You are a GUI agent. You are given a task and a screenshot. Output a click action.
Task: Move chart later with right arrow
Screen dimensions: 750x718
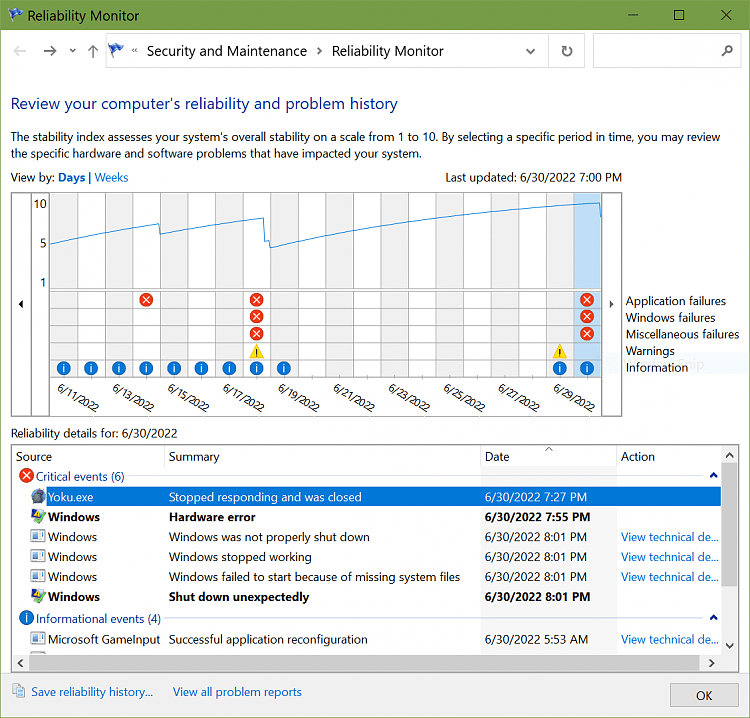click(x=611, y=304)
